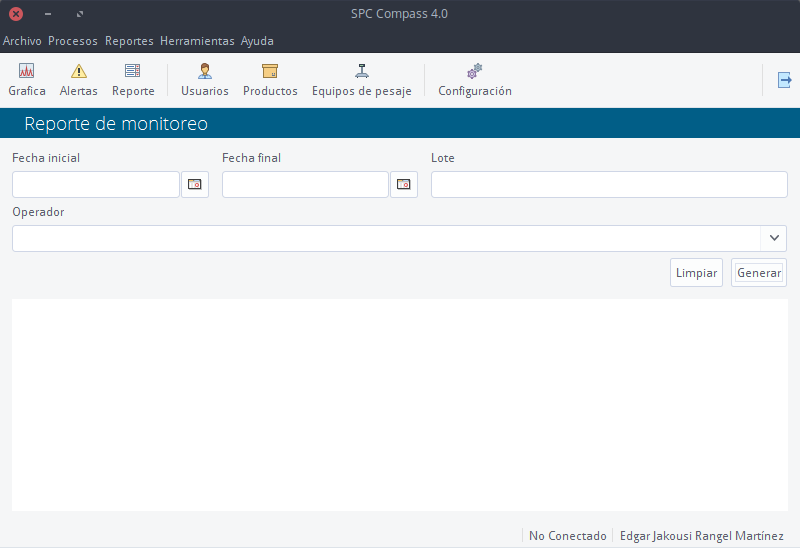The height and width of the screenshot is (548, 800).
Task: Expand the Operador dropdown arrow
Action: (774, 238)
